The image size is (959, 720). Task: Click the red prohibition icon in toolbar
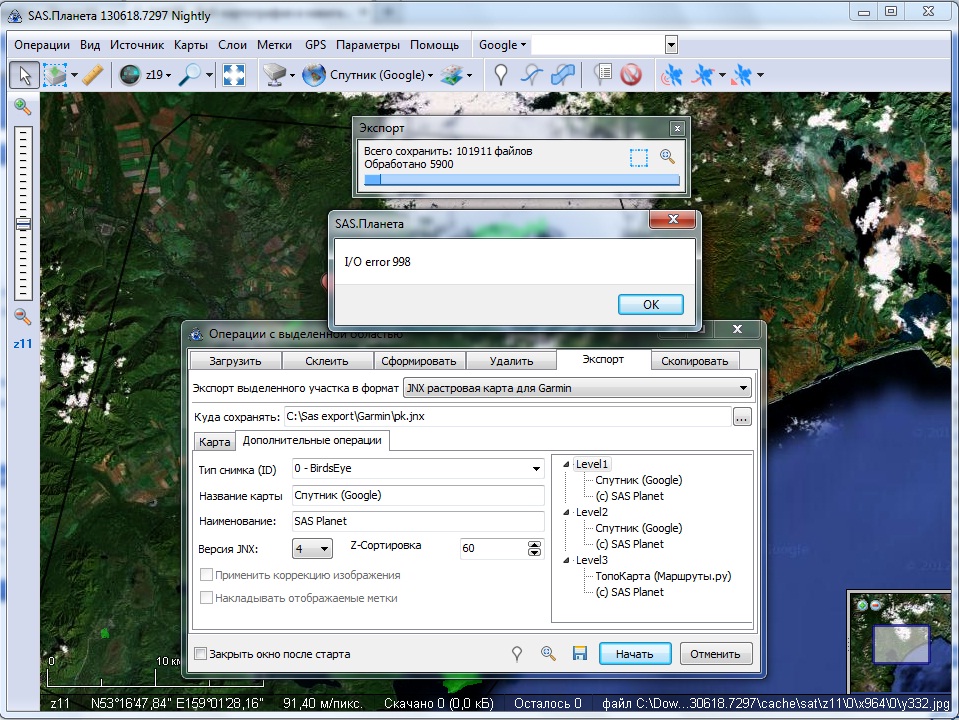(x=630, y=75)
